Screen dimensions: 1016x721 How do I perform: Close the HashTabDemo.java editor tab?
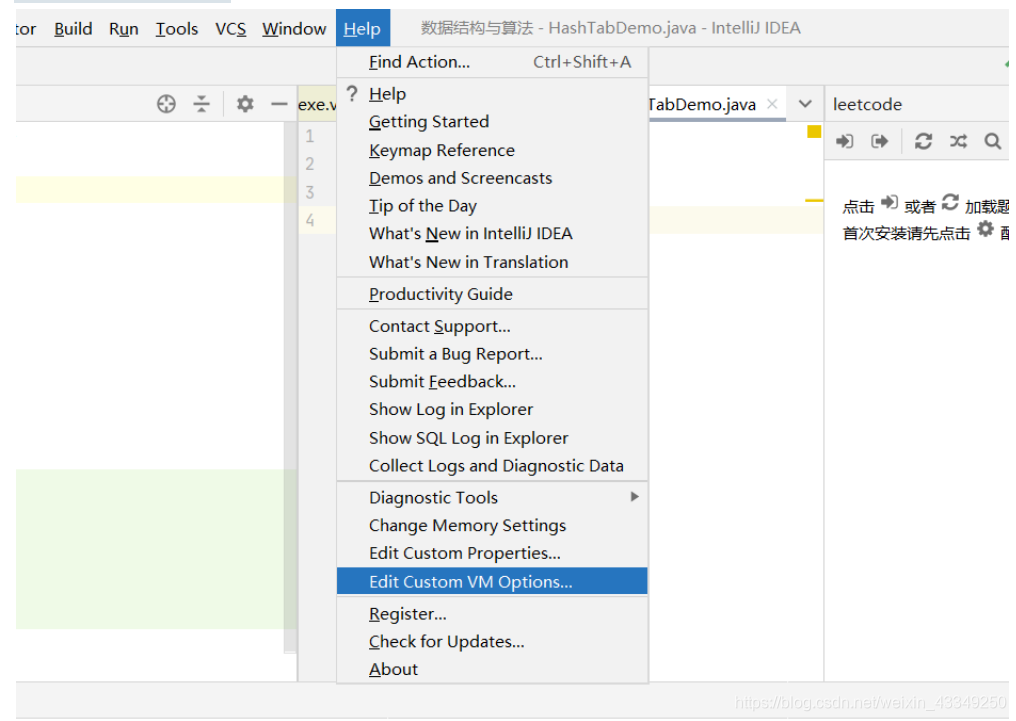pyautogui.click(x=772, y=104)
